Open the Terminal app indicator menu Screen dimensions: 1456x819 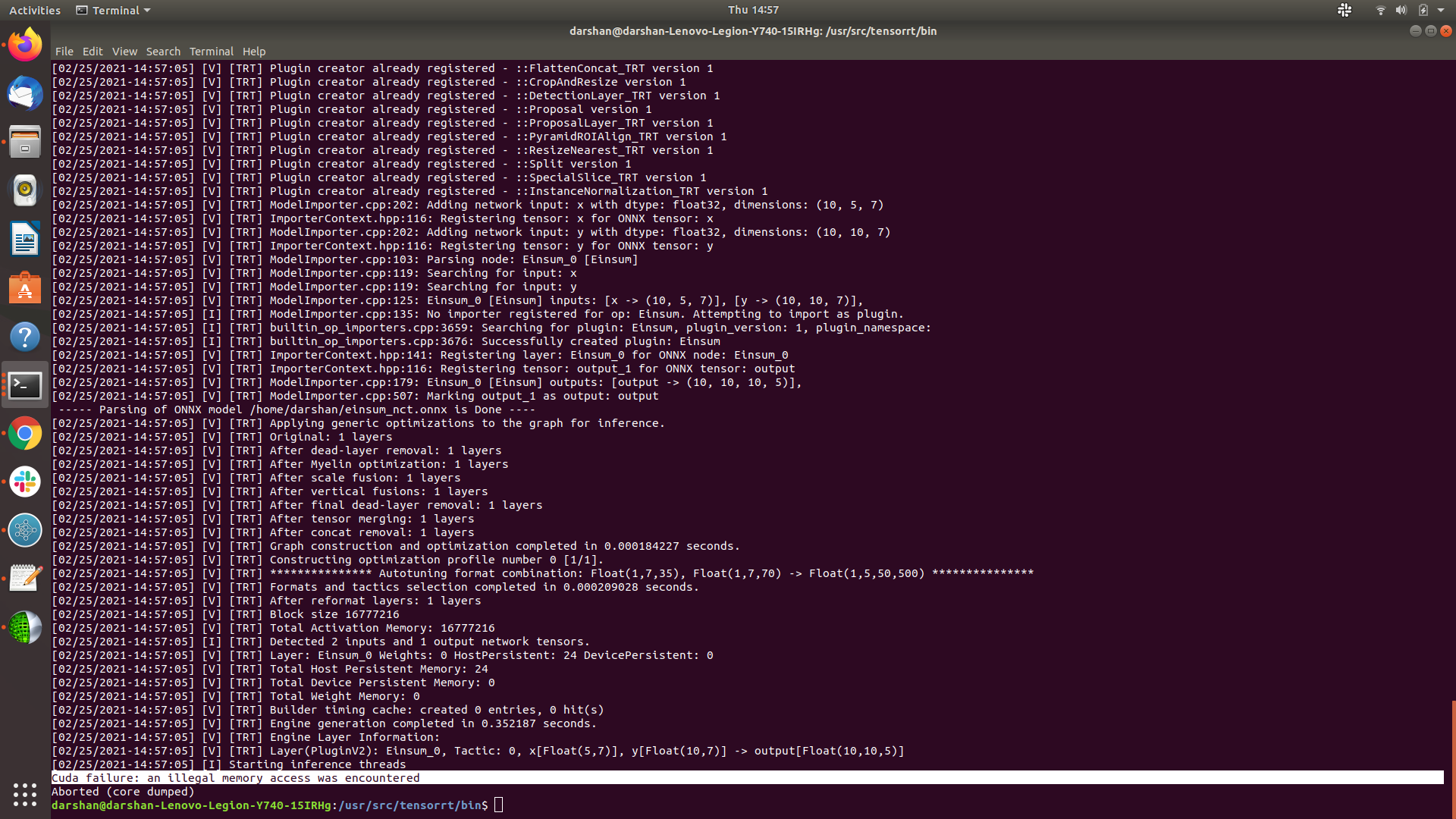click(x=112, y=10)
